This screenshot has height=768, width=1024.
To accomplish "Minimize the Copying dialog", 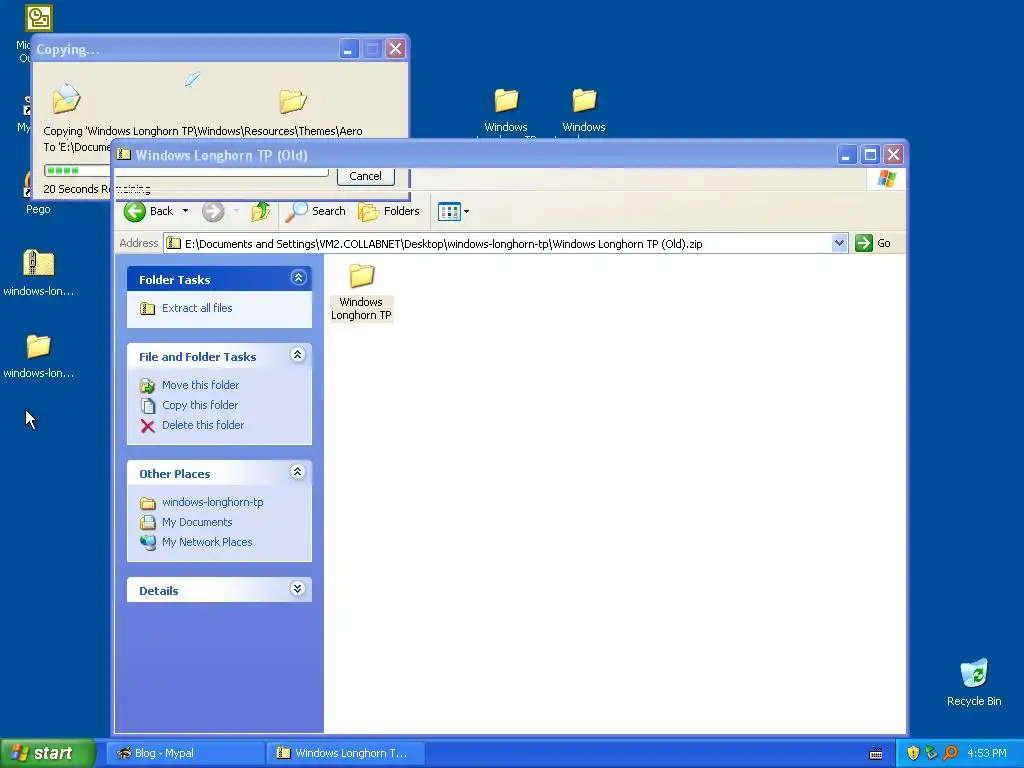I will 349,49.
